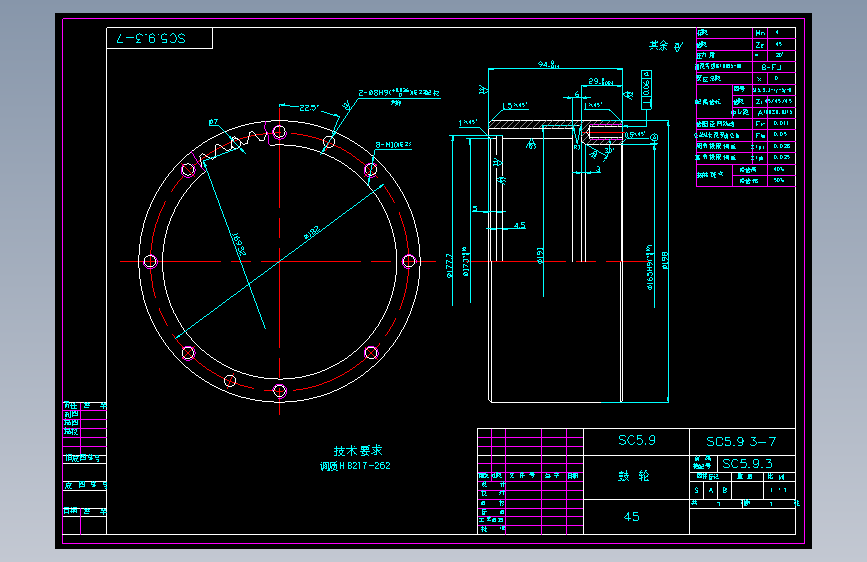Select the '8-FJ' cell in gear table

pyautogui.click(x=771, y=67)
